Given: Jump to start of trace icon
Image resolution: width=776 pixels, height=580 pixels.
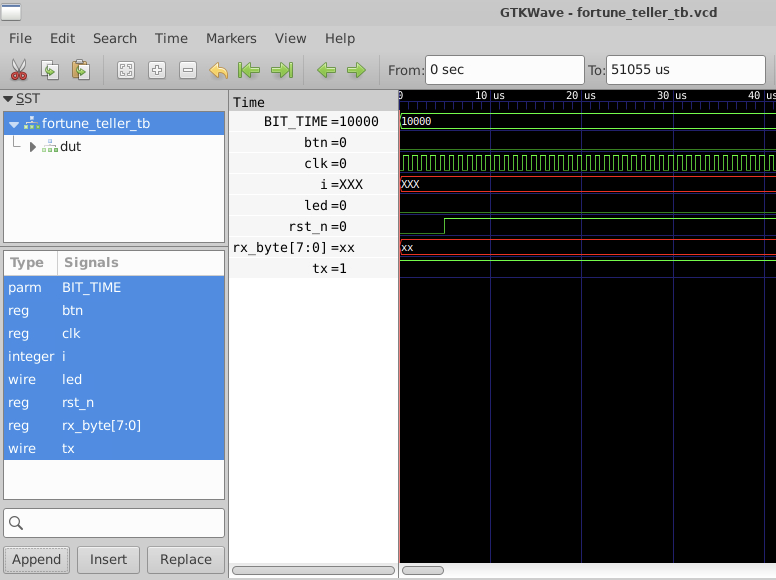Looking at the screenshot, I should [x=250, y=70].
